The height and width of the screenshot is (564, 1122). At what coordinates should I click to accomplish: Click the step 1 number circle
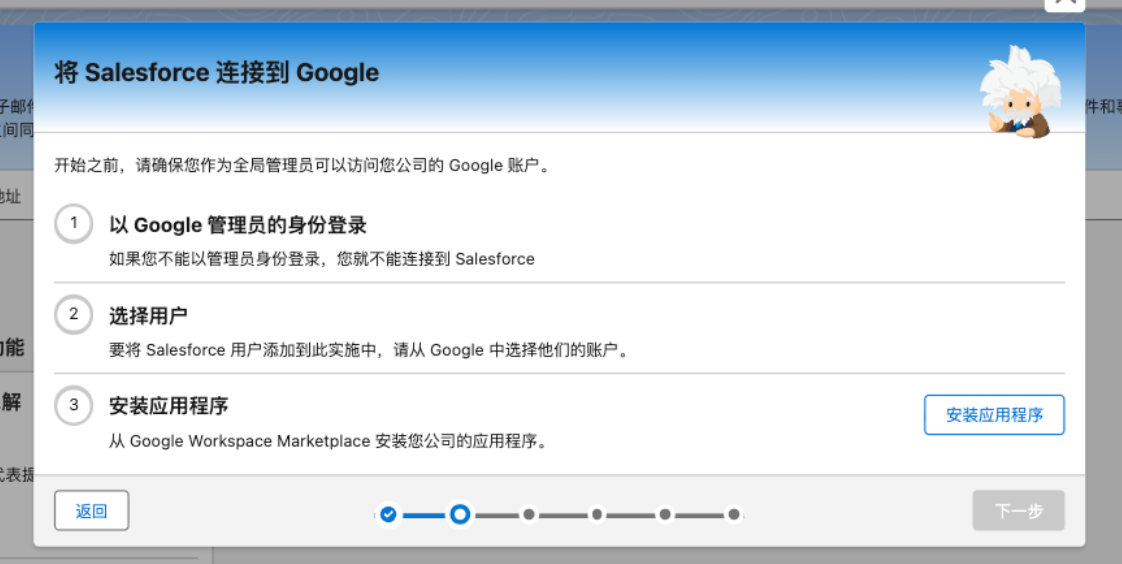(x=74, y=223)
